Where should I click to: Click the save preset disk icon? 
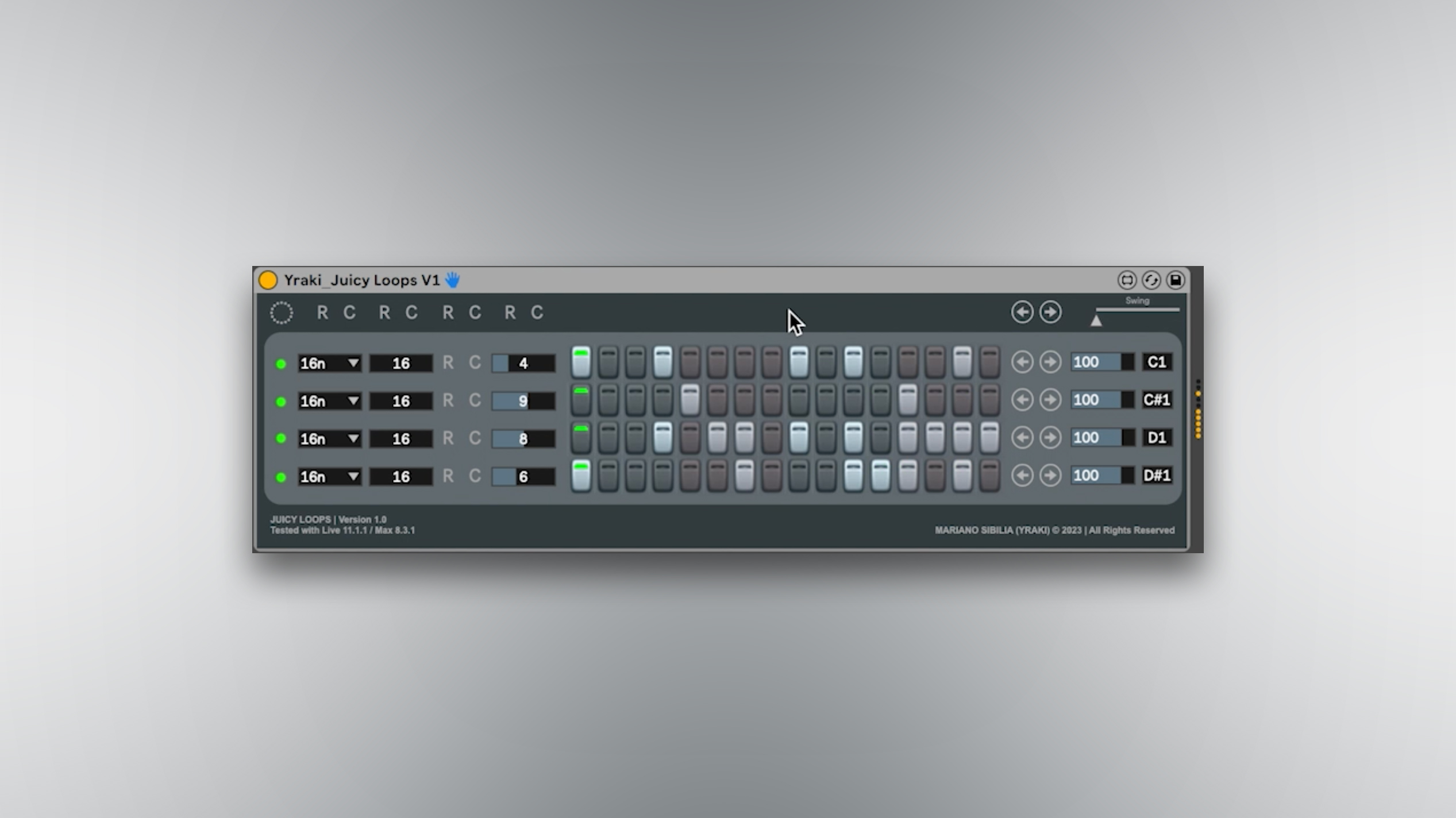click(x=1176, y=280)
